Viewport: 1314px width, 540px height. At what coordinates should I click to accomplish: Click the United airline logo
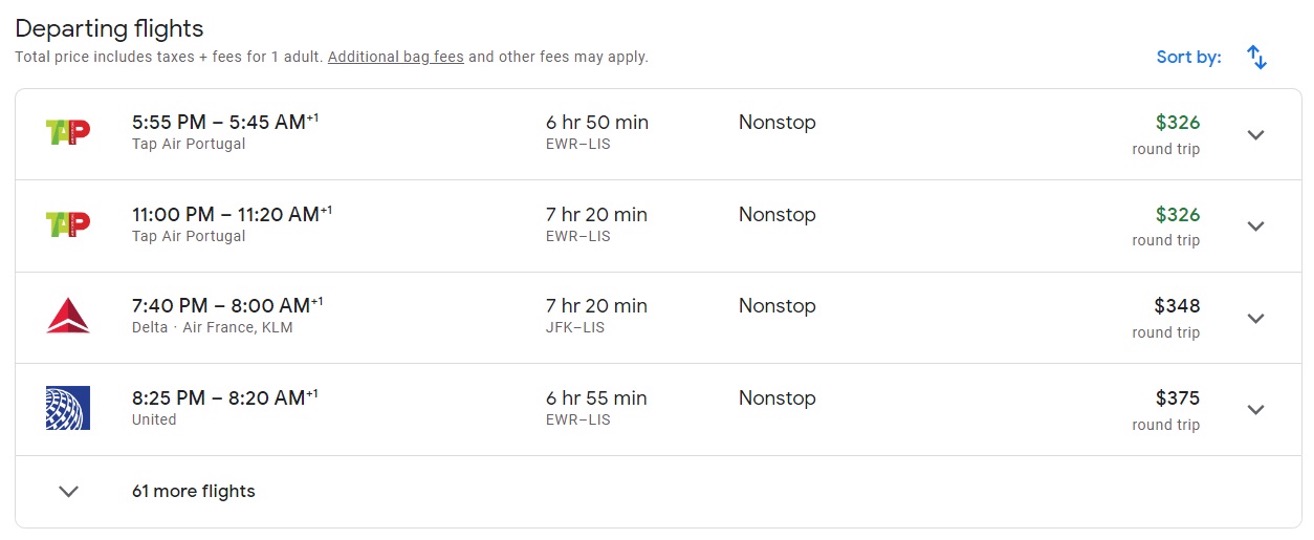tap(68, 408)
